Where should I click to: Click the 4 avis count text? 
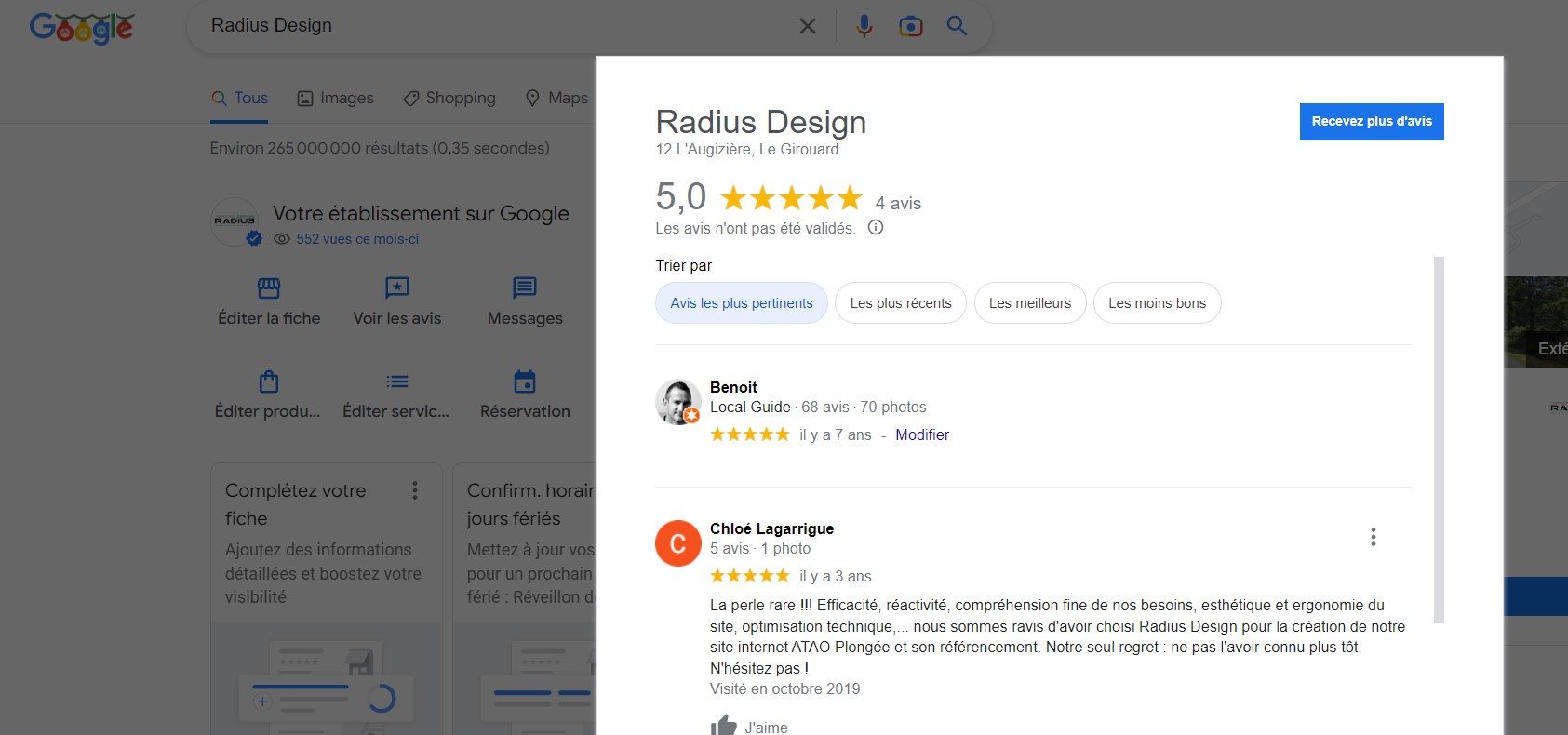pos(898,203)
